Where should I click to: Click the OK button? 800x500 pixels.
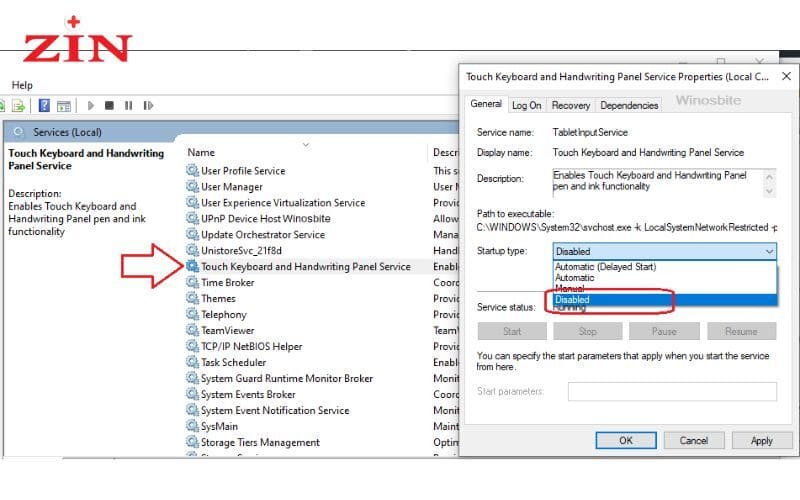click(x=626, y=440)
